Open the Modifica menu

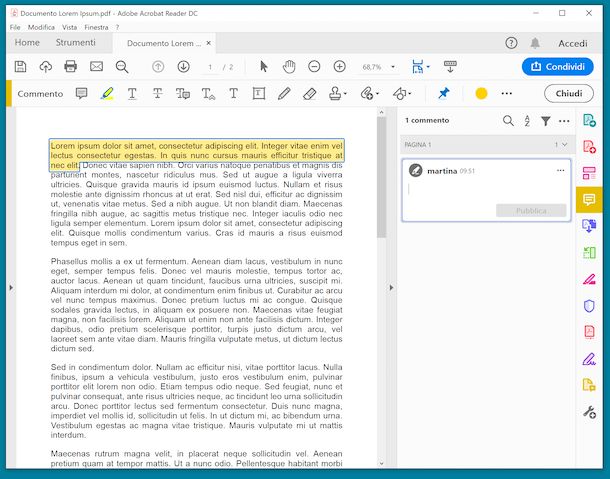tap(41, 27)
